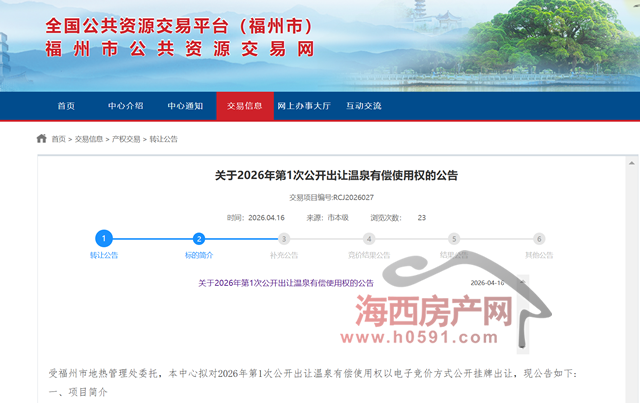Open the purple announcement title link
Screen dimensions: 640x403
coord(286,283)
